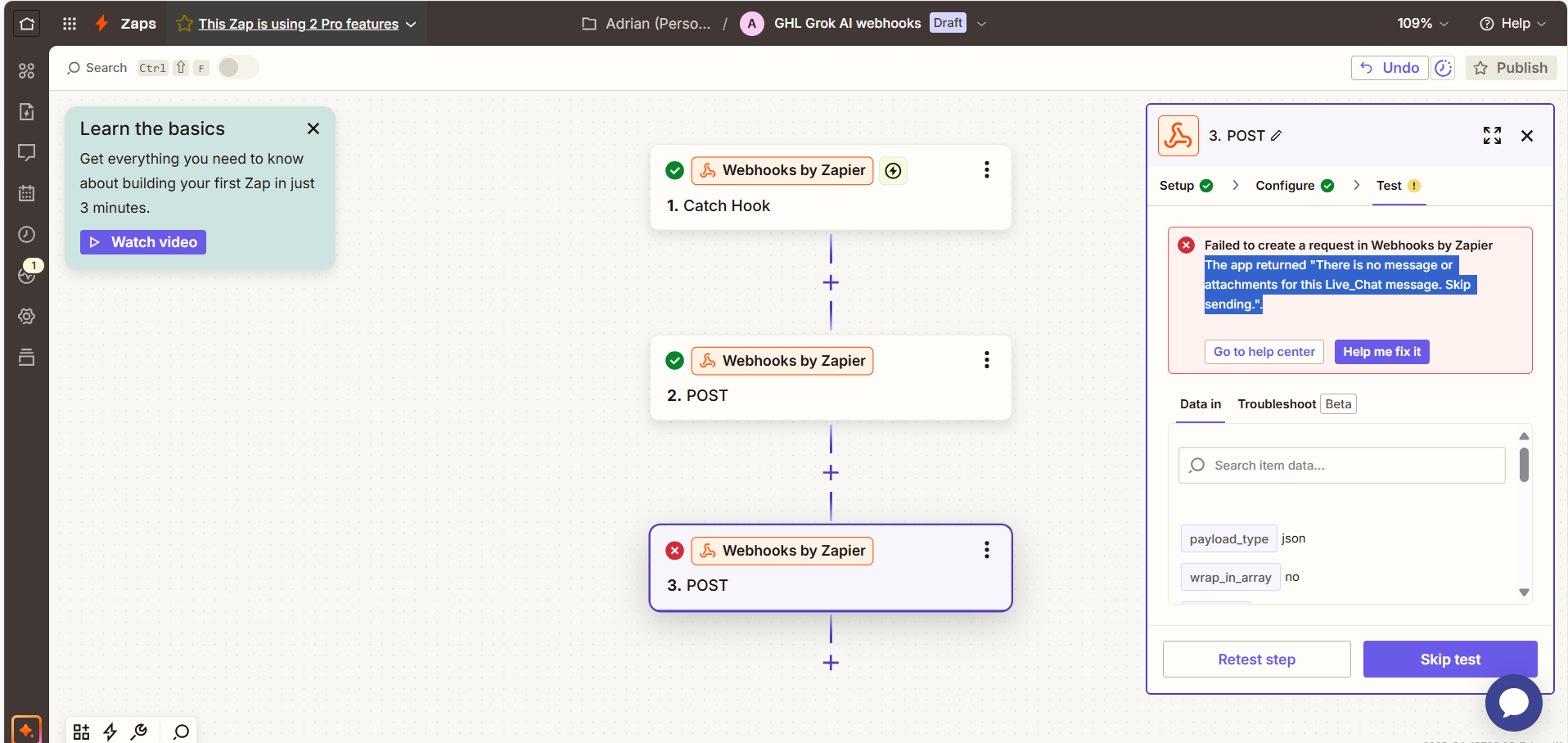Expand the step panel to full screen
Viewport: 1568px width, 743px height.
tap(1492, 136)
